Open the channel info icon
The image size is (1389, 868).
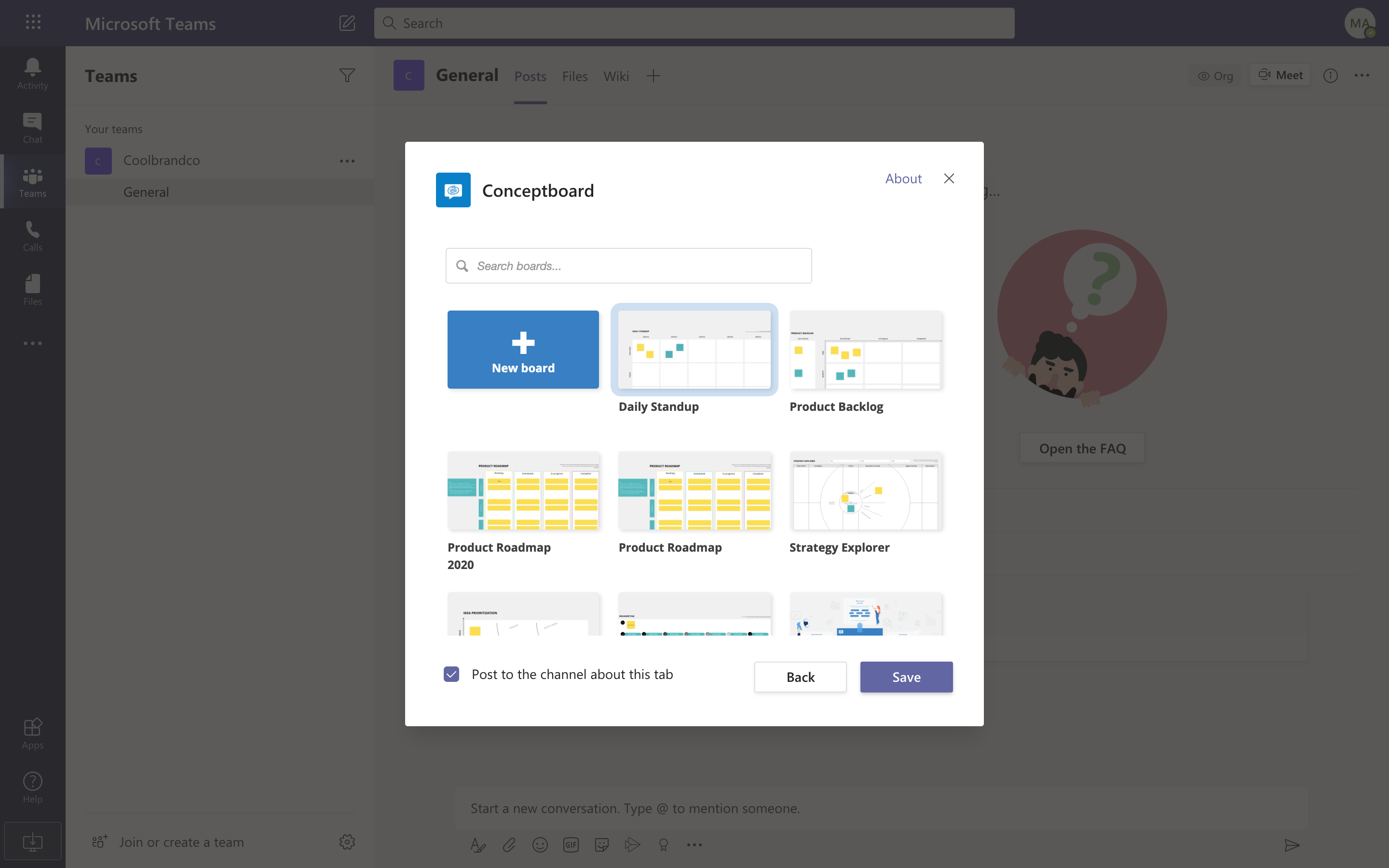[x=1331, y=76]
